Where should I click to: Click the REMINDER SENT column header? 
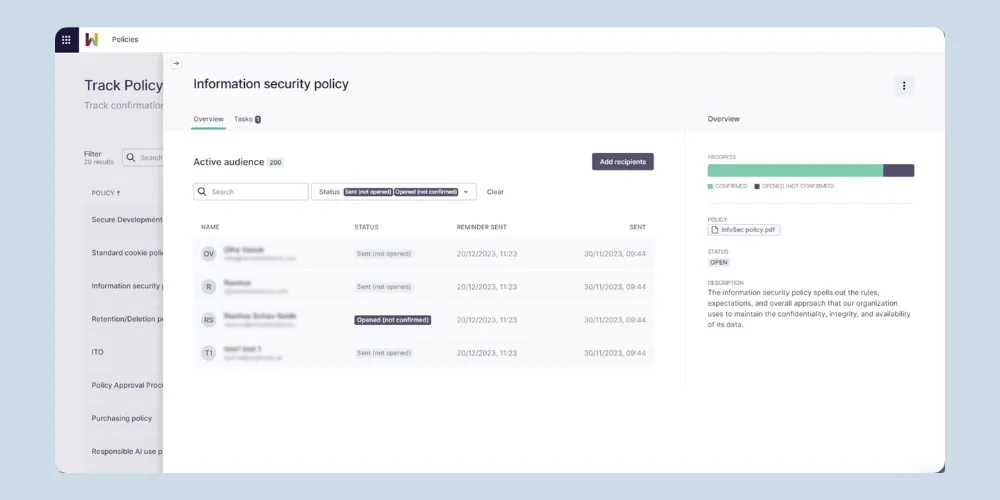(x=482, y=227)
